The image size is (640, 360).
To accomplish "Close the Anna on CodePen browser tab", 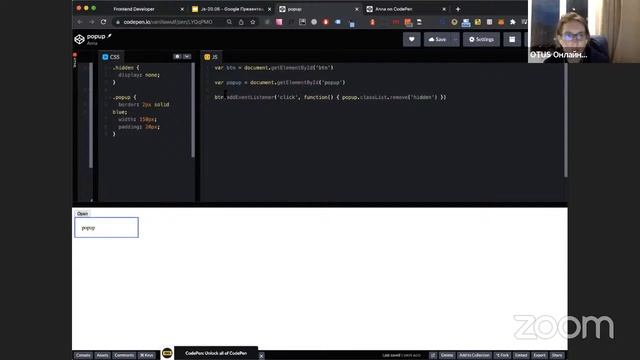I will click(x=444, y=9).
